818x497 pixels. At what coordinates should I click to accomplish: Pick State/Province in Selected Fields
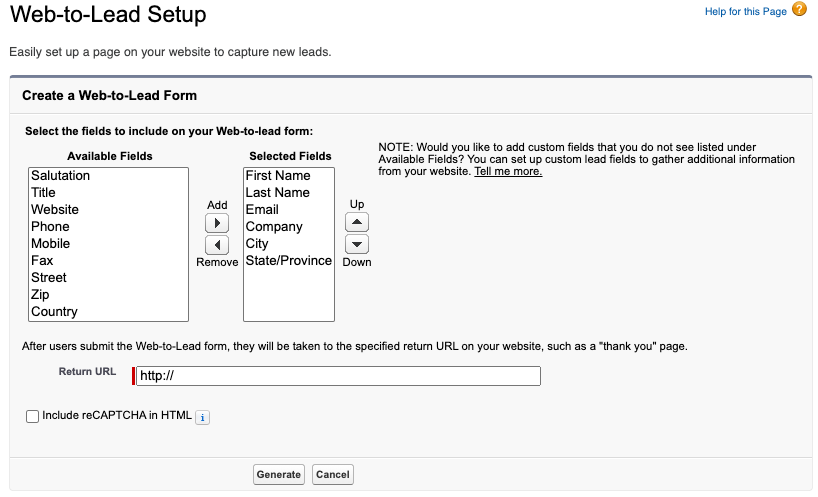[x=288, y=261]
